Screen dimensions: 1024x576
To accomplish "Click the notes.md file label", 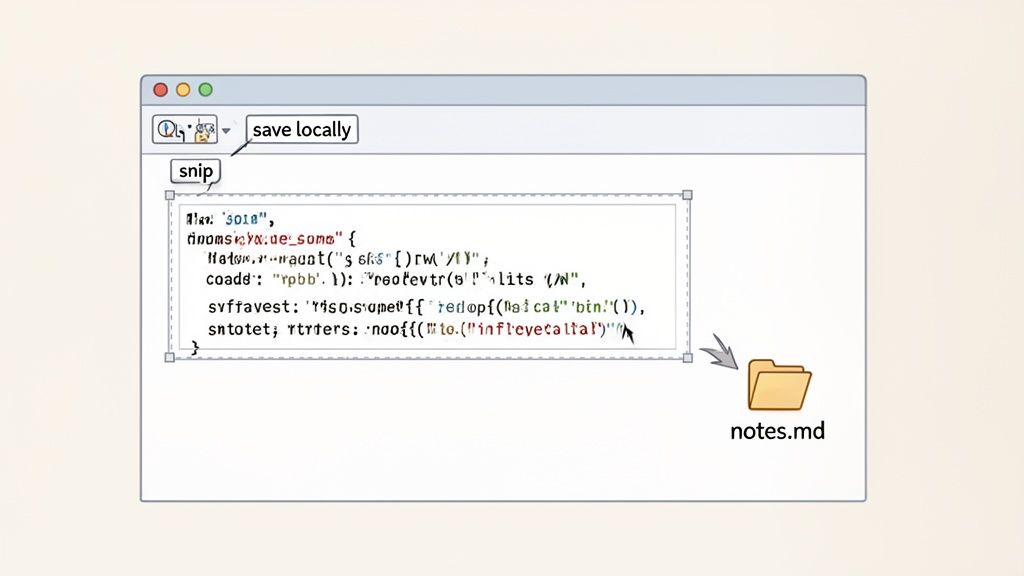I will point(778,432).
